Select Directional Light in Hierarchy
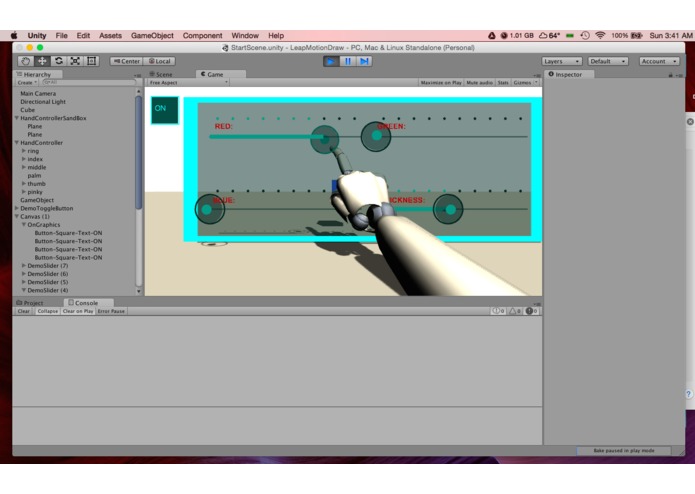695x494 pixels. pos(43,101)
